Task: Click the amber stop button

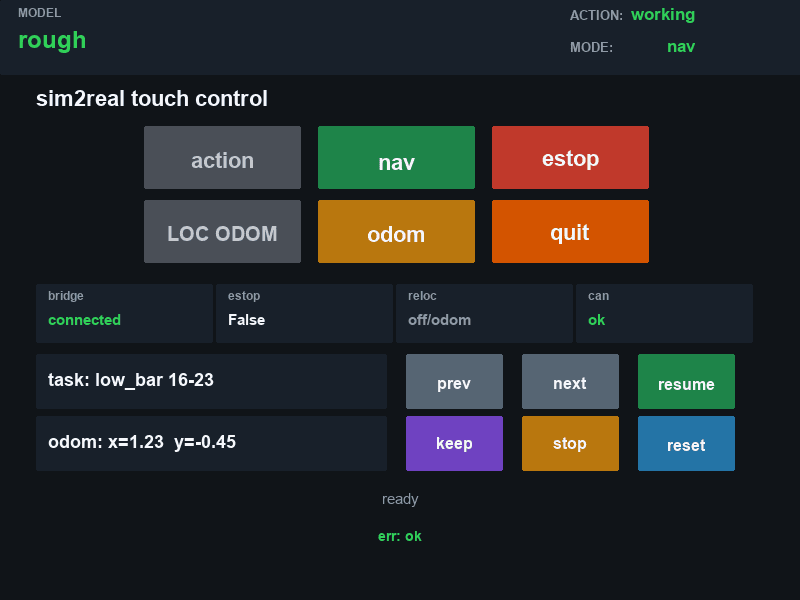Action: click(570, 443)
